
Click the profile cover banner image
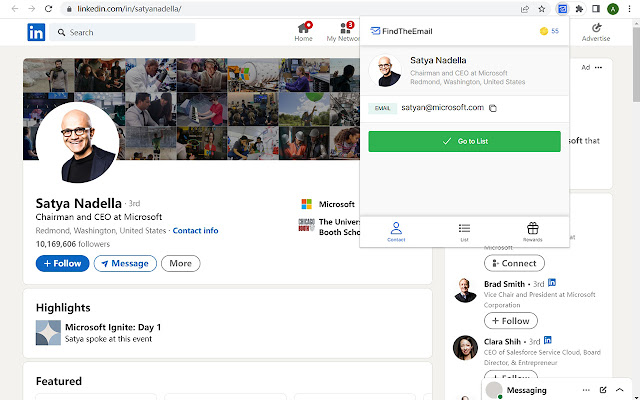tap(191, 109)
